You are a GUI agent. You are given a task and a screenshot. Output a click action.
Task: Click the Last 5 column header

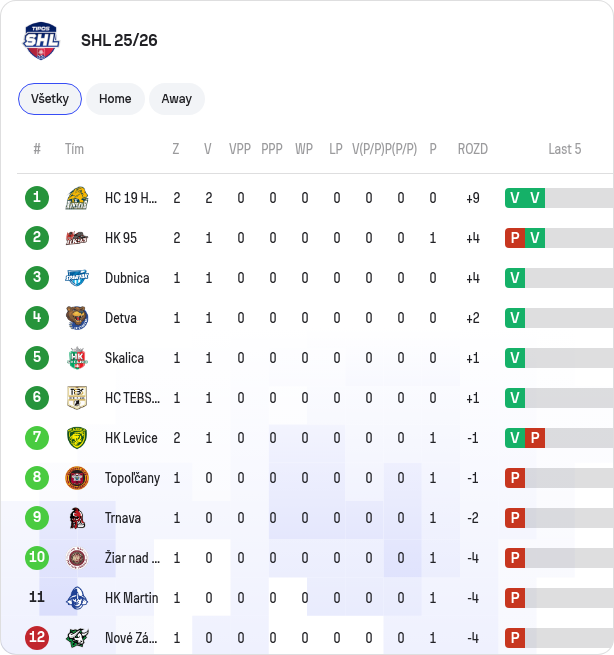pyautogui.click(x=565, y=149)
